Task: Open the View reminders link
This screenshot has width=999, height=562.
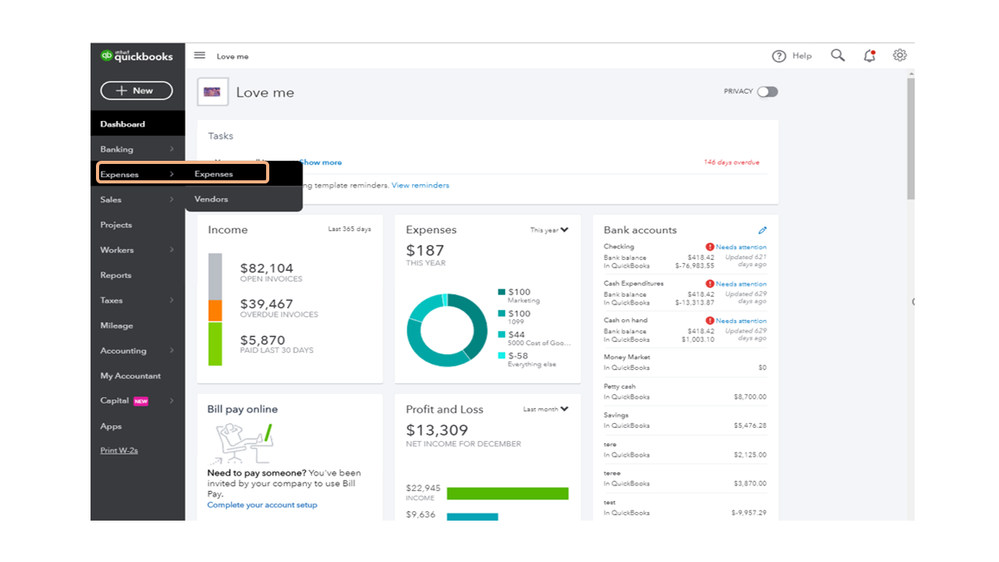Action: 420,185
